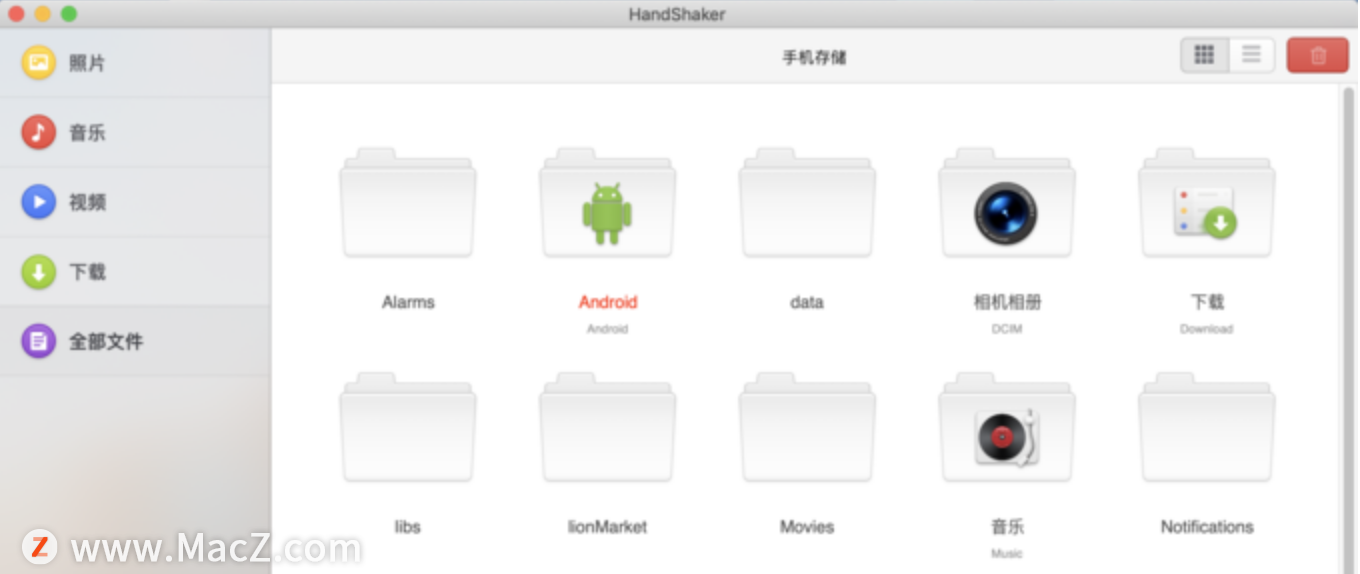1360x574 pixels.
Task: Click the 视频 sidebar label
Action: [87, 202]
